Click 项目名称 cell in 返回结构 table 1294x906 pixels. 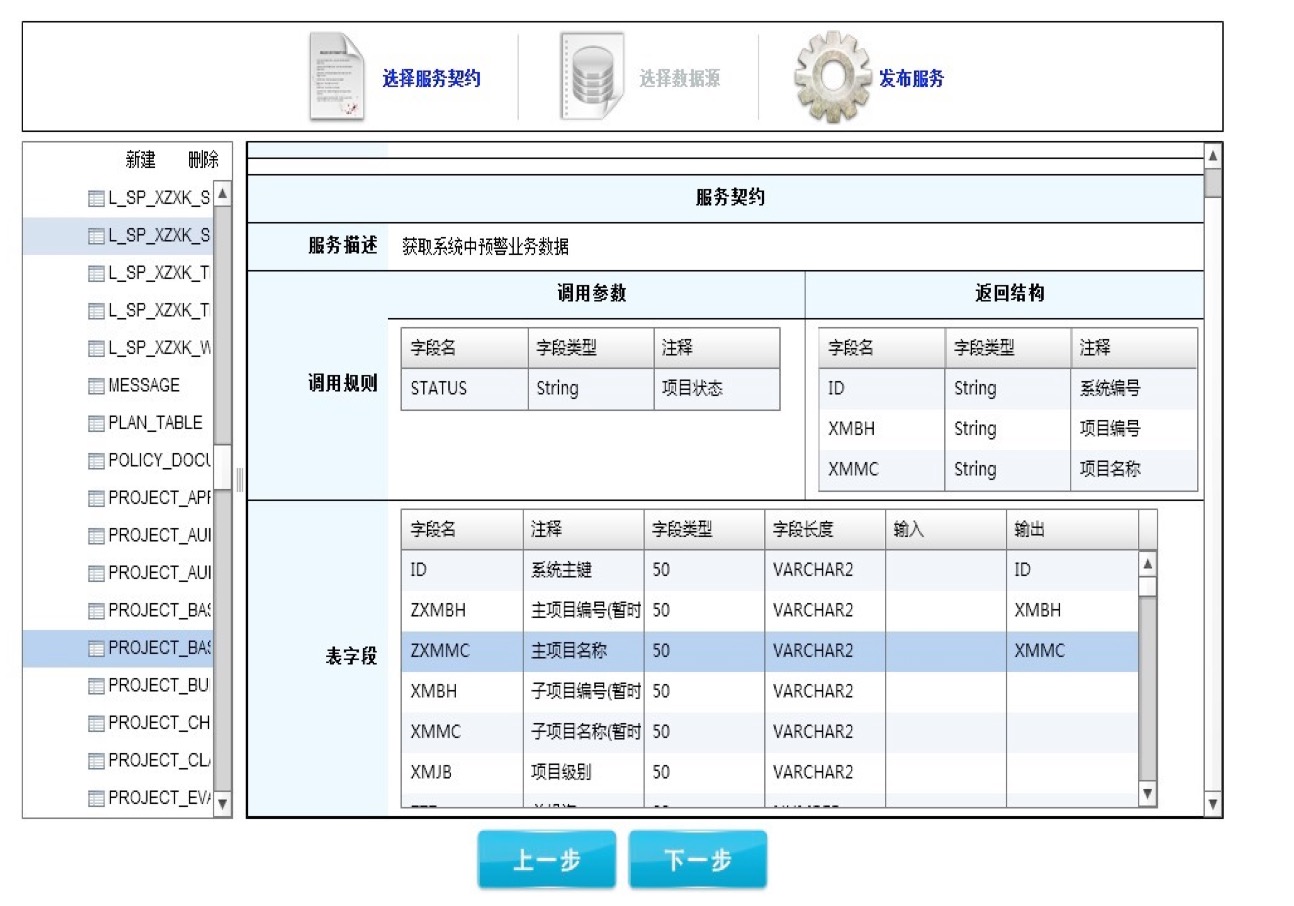[x=1134, y=469]
